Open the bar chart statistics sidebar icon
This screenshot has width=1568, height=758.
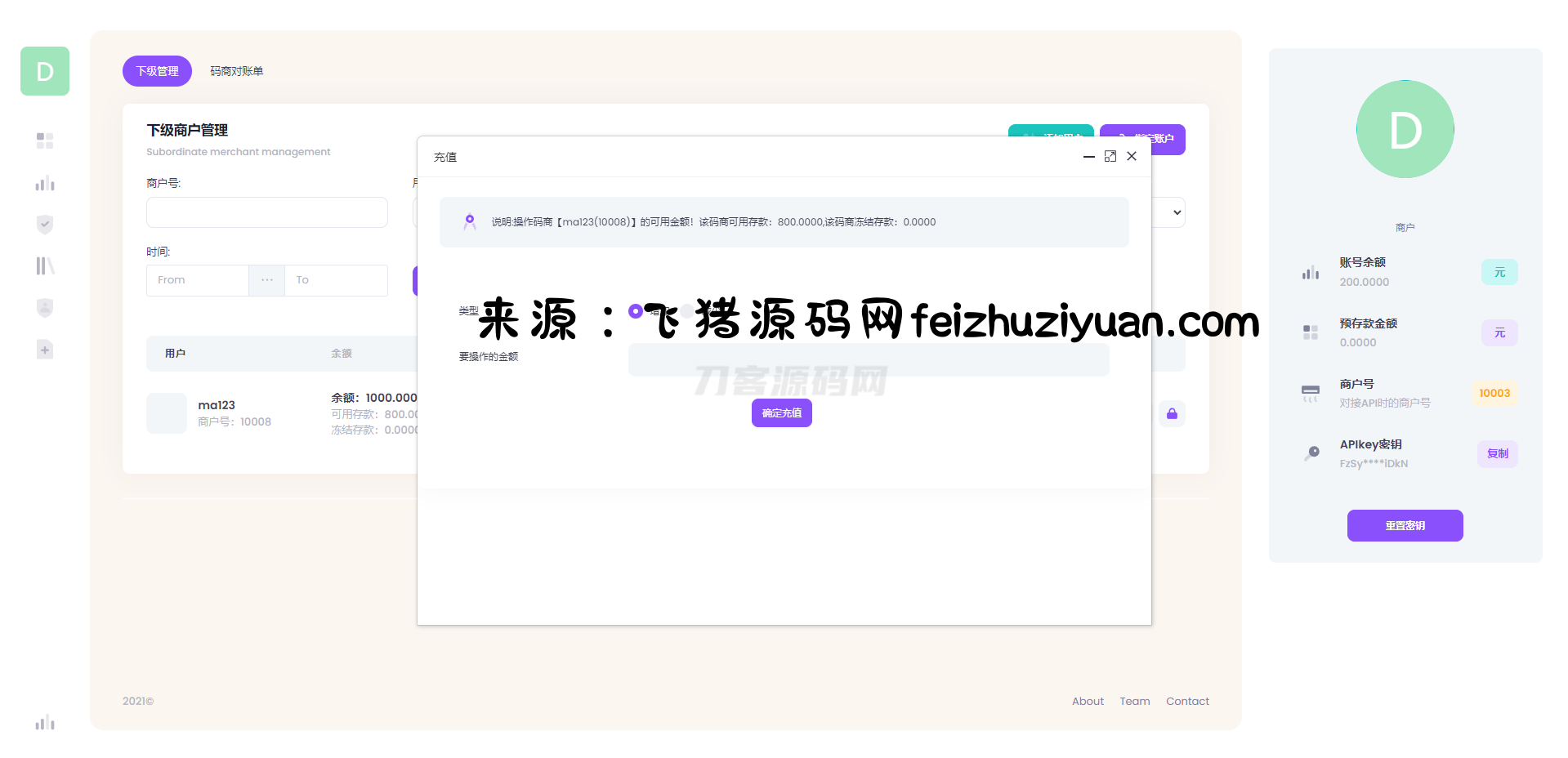pyautogui.click(x=45, y=183)
